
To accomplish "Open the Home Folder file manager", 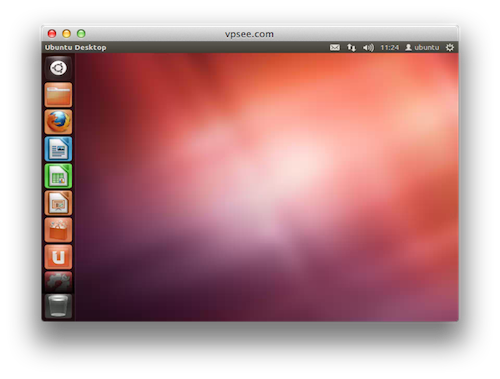I will point(58,95).
